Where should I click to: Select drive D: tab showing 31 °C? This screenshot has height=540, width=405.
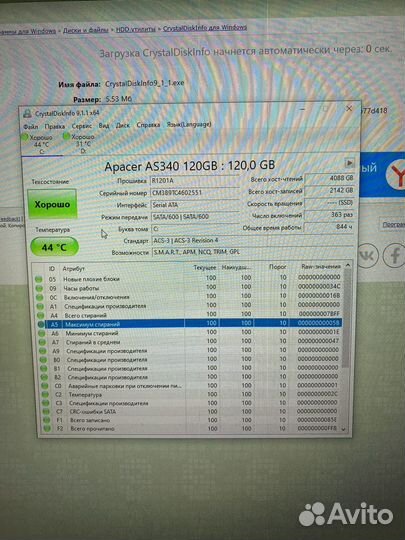(82, 143)
